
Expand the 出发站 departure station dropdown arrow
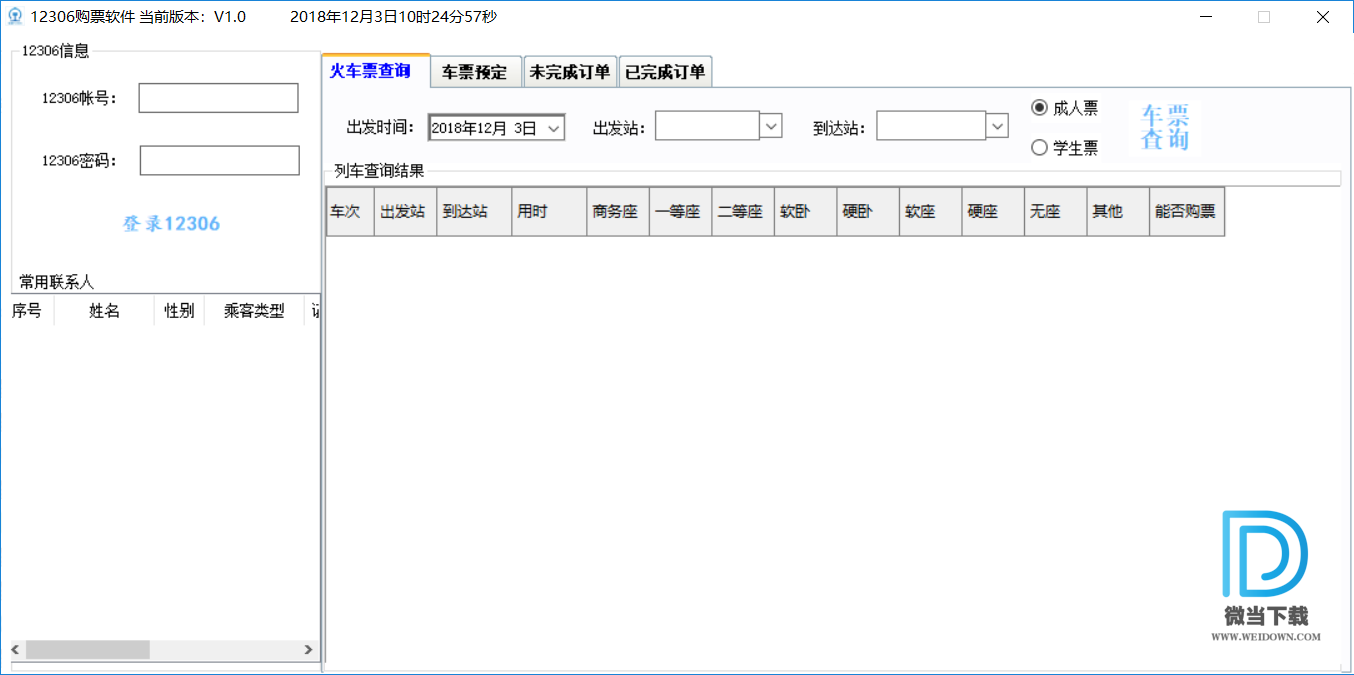click(771, 126)
